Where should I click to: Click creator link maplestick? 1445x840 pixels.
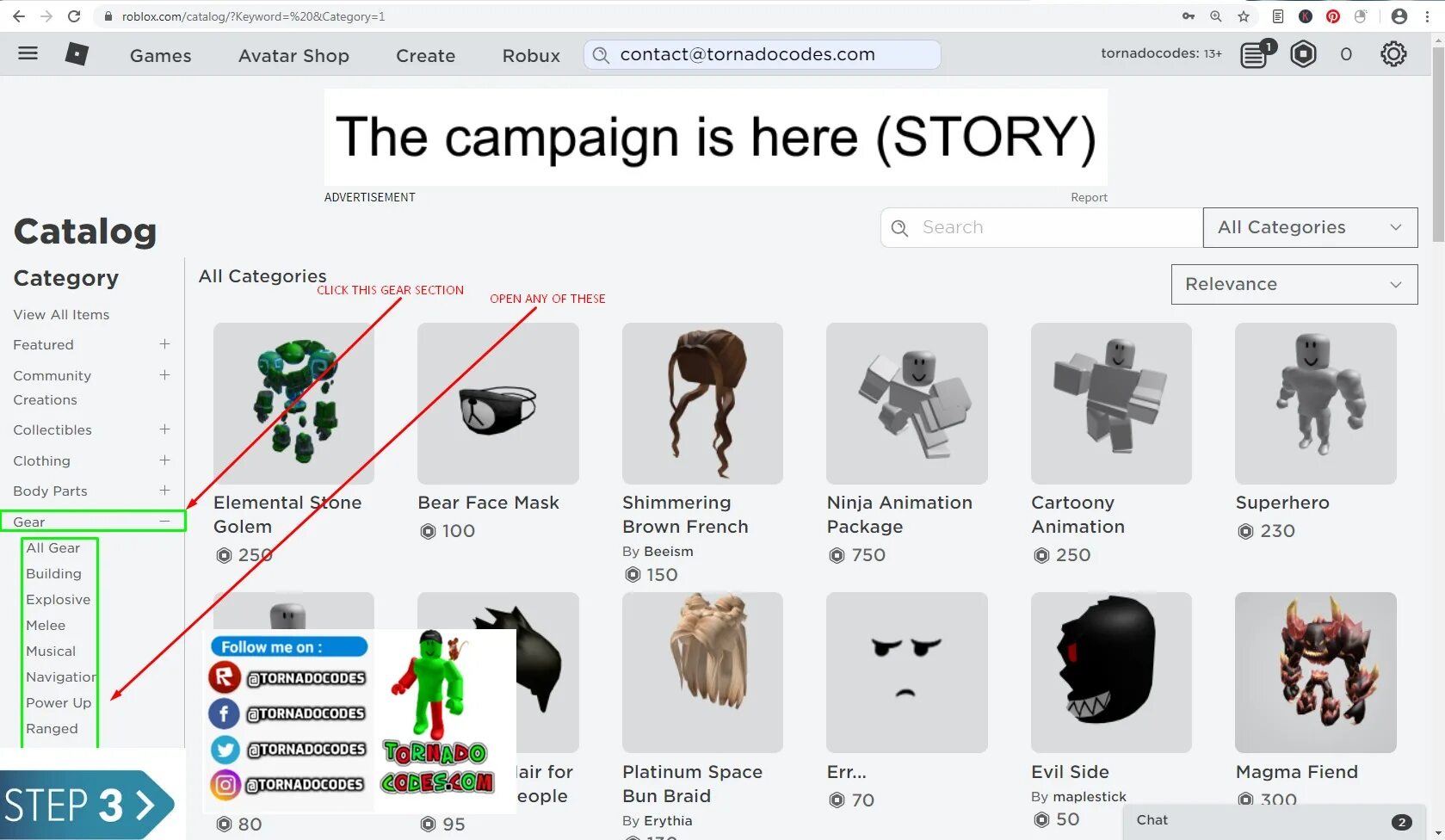coord(1089,797)
